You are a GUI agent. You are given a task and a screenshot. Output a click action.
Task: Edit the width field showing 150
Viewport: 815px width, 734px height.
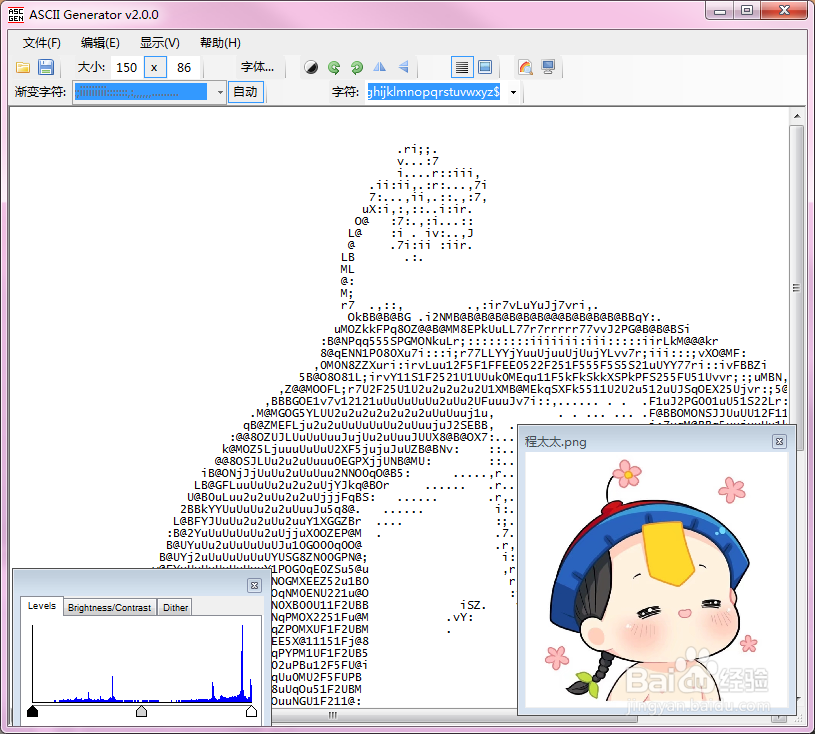pyautogui.click(x=126, y=68)
